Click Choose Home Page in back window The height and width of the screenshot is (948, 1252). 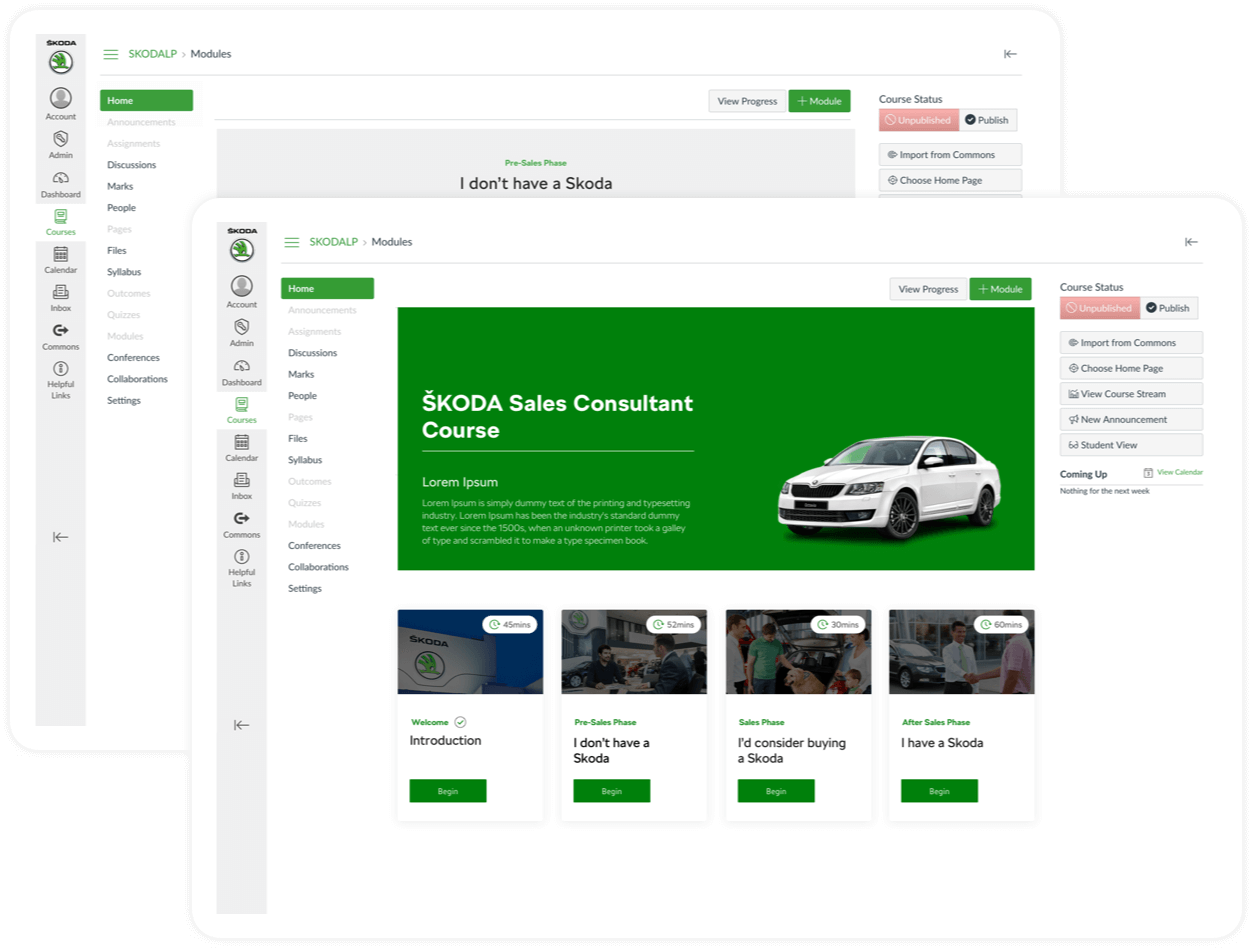click(950, 180)
